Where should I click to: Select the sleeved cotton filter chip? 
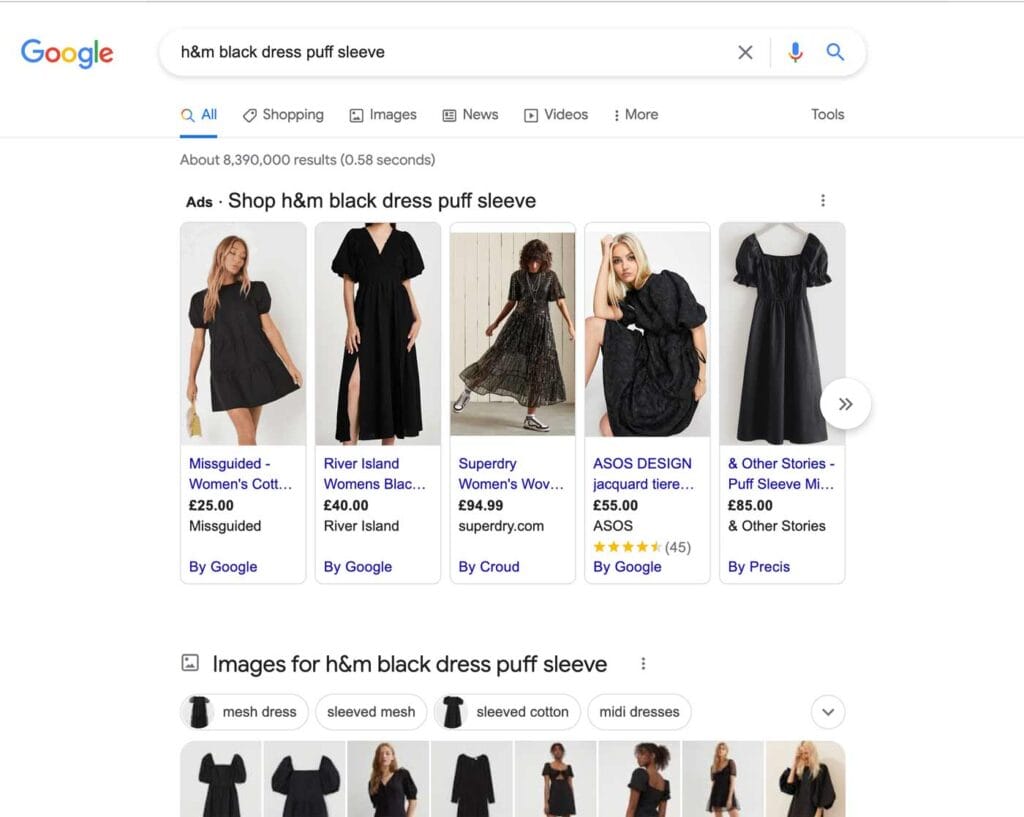(507, 712)
